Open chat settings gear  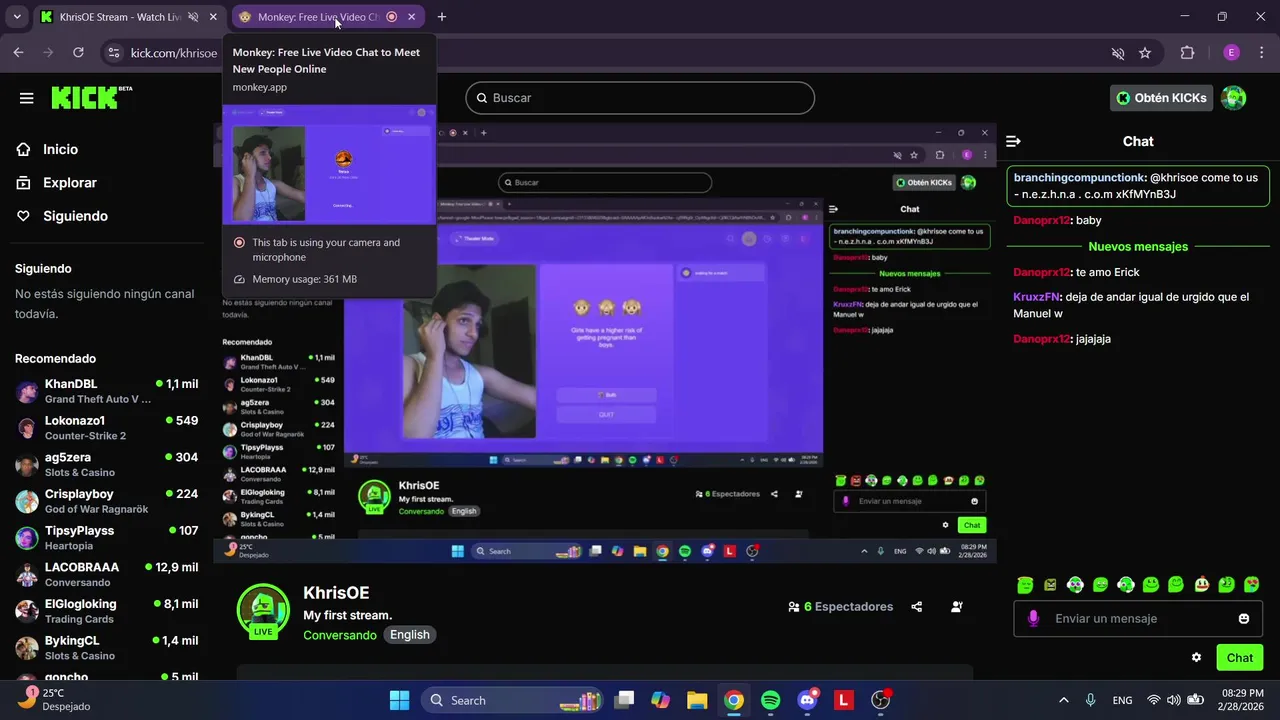pos(1196,657)
